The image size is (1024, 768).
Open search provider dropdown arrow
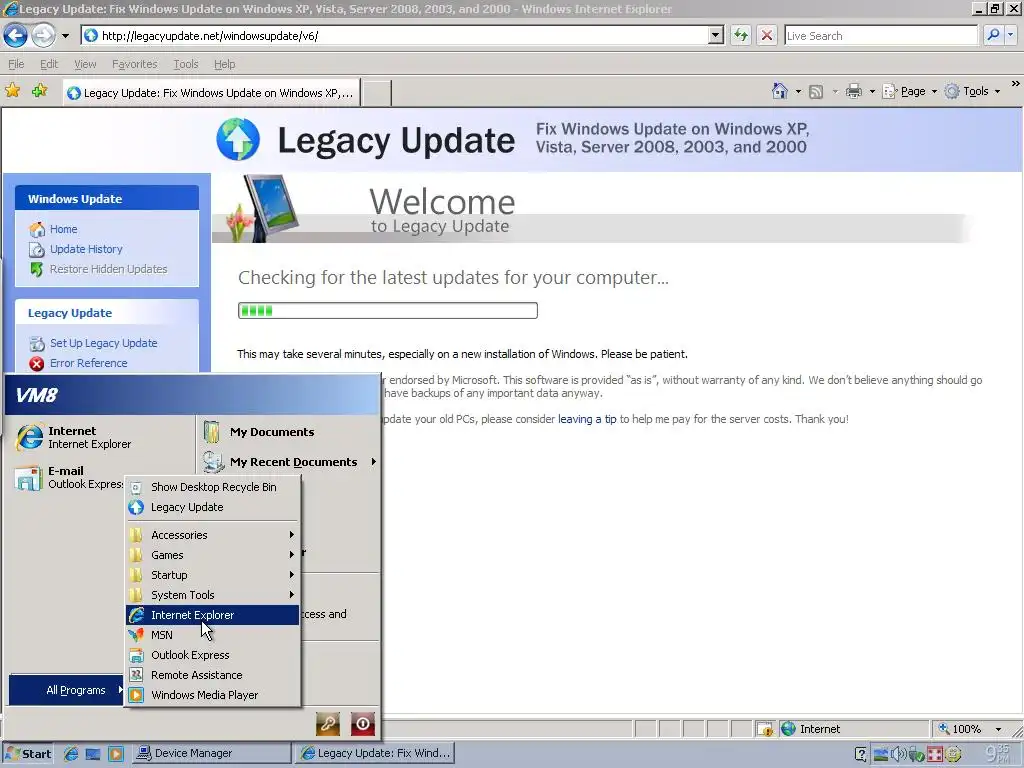[x=1012, y=35]
